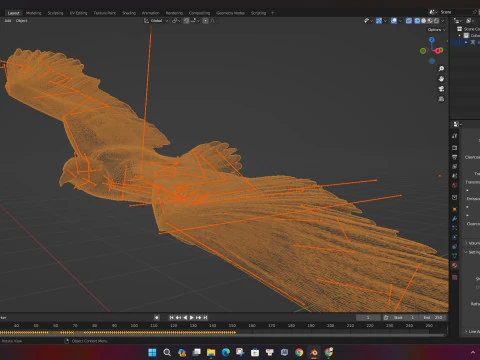
Task: Toggle X-ray mode
Action: 409,21
